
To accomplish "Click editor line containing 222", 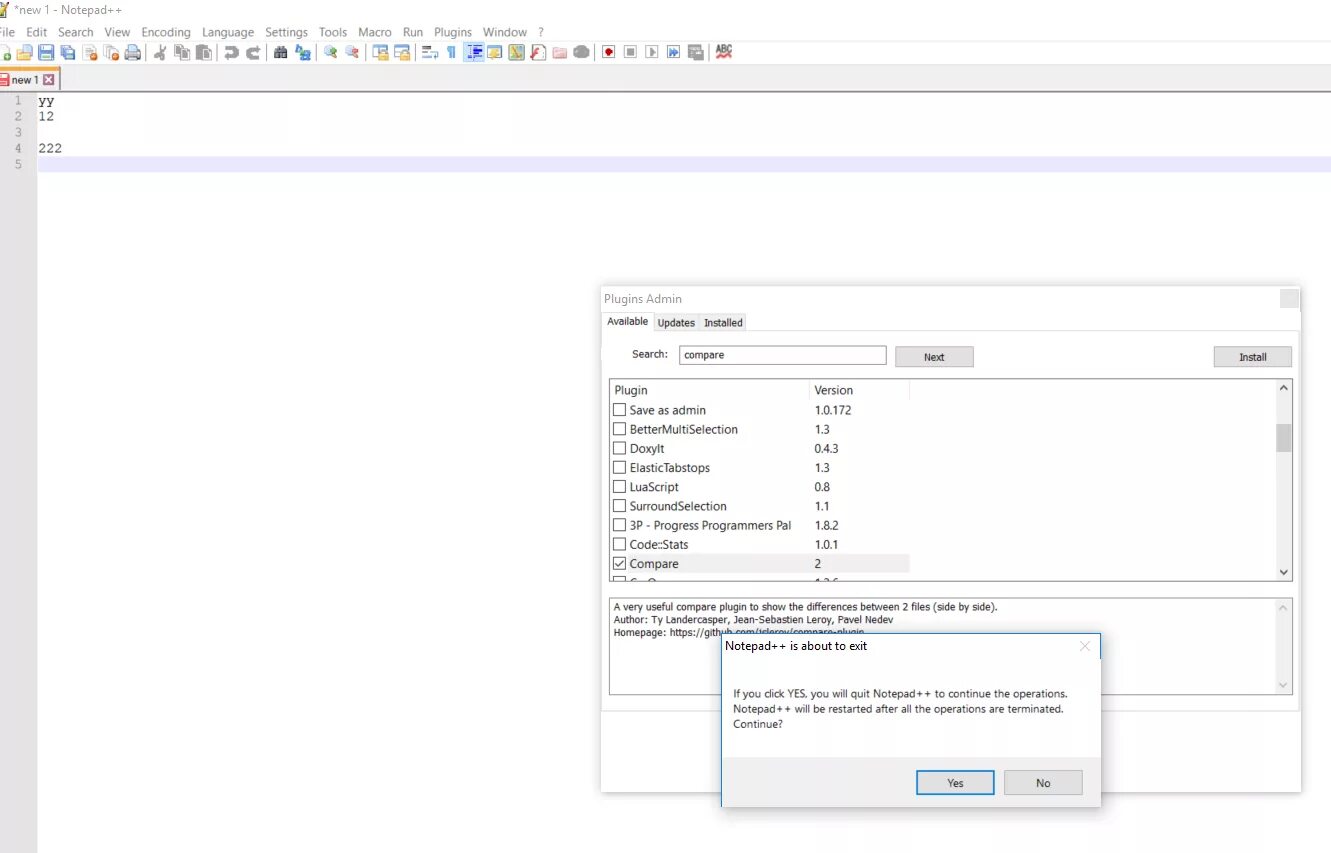I will pos(684,148).
